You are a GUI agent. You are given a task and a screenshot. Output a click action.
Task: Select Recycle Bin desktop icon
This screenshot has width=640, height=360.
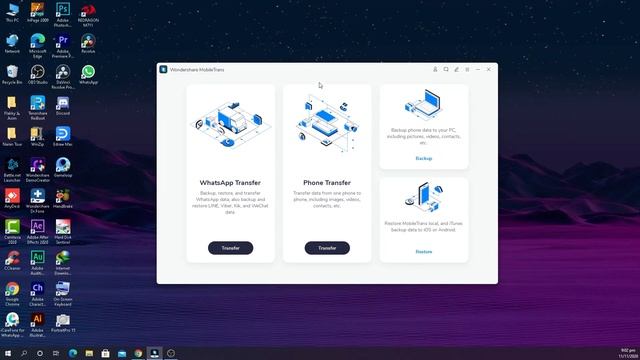12,75
